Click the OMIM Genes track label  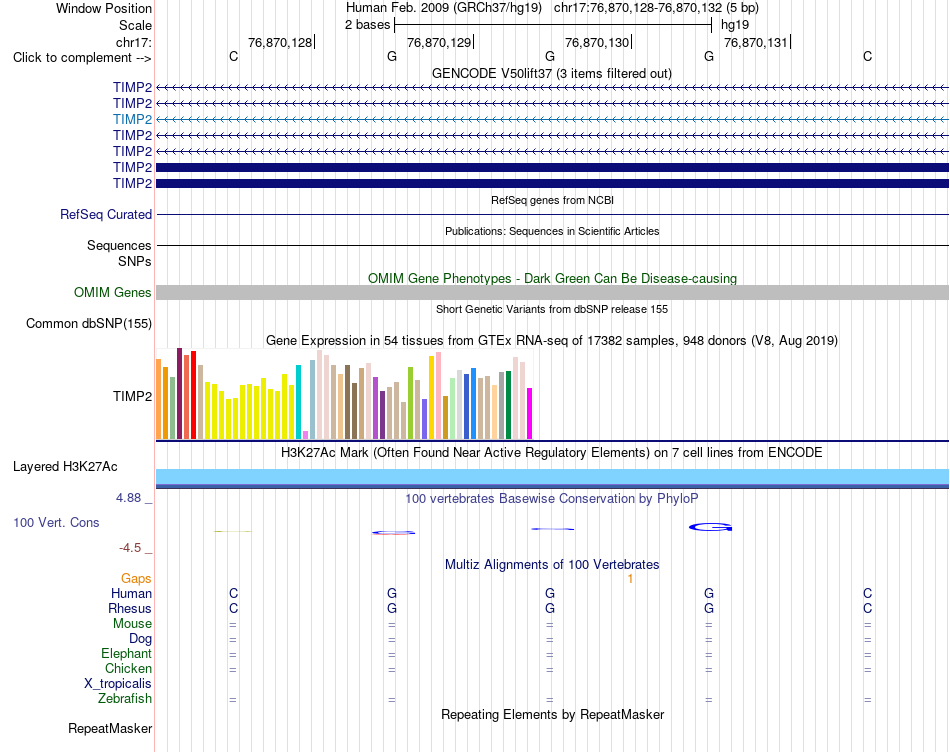pyautogui.click(x=112, y=293)
